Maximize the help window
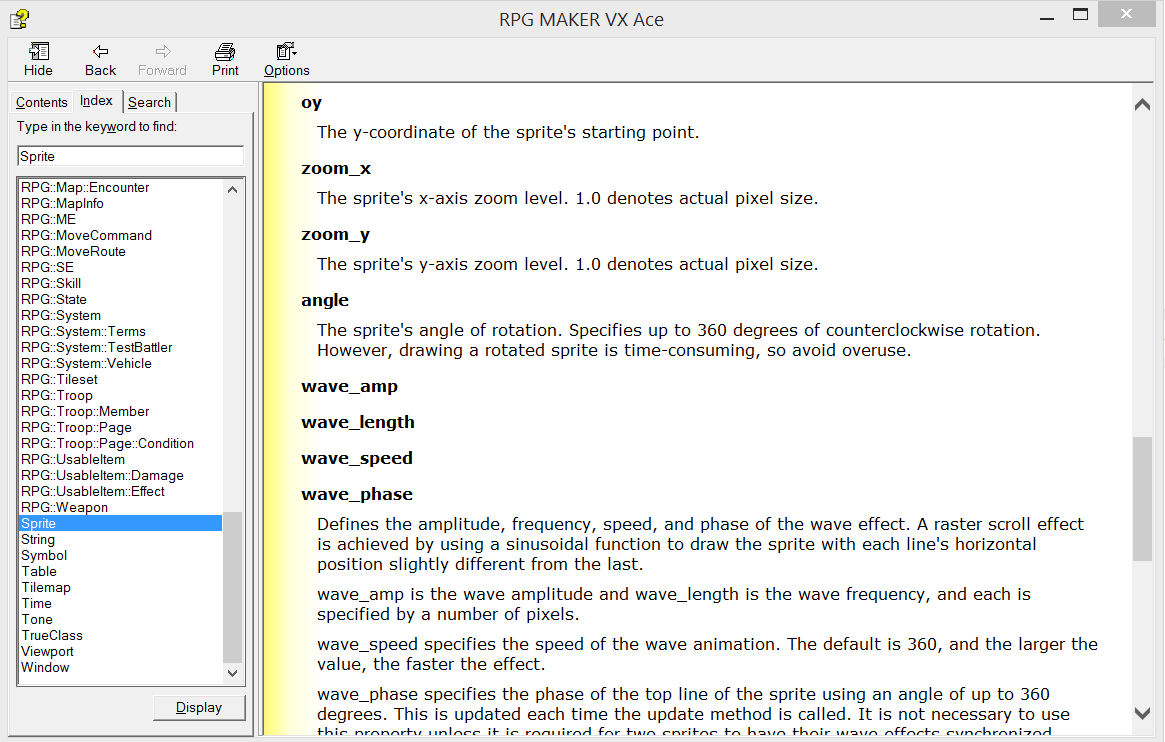The height and width of the screenshot is (742, 1165). [x=1081, y=15]
